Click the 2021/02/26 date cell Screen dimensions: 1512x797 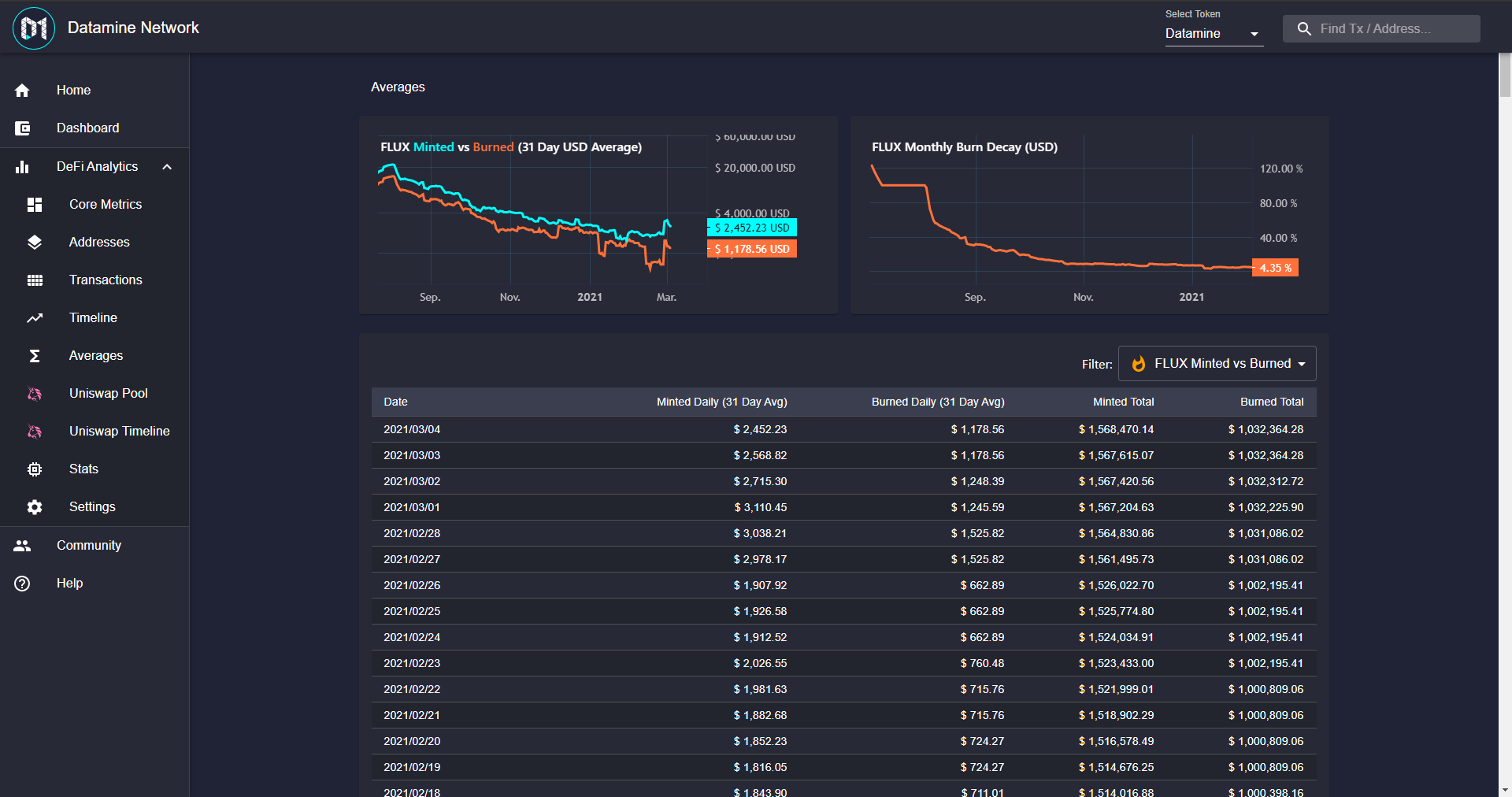tap(412, 586)
